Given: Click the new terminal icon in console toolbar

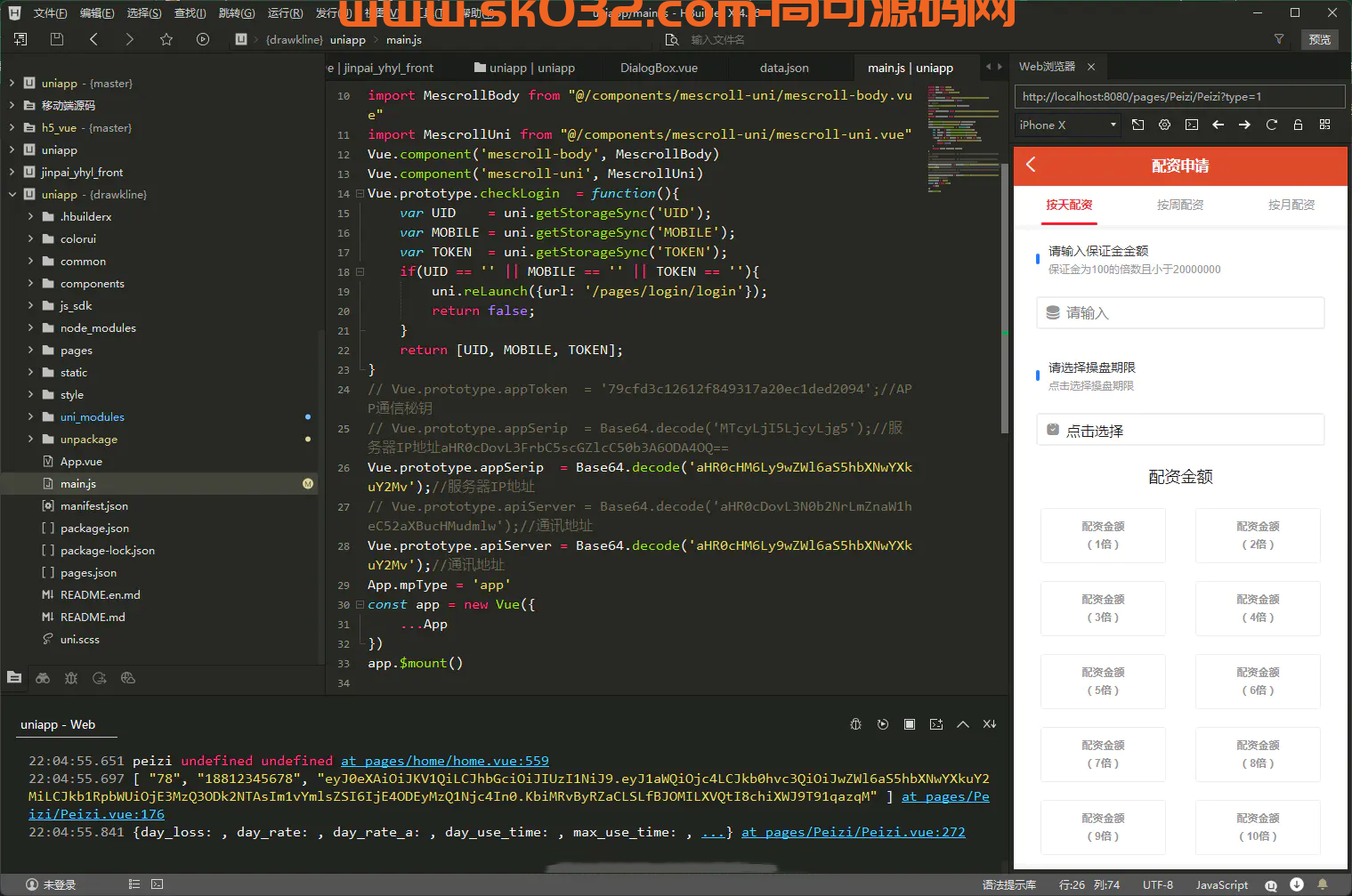Looking at the screenshot, I should coord(935,724).
